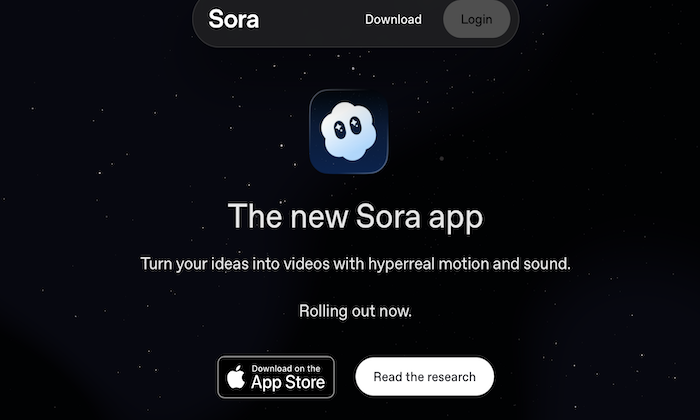Click the "Download on the" caption in the badge

click(286, 368)
